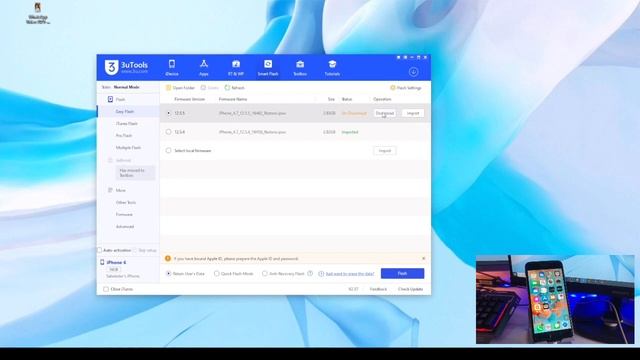Click the version number in the footer
The height and width of the screenshot is (360, 640).
[x=353, y=289]
